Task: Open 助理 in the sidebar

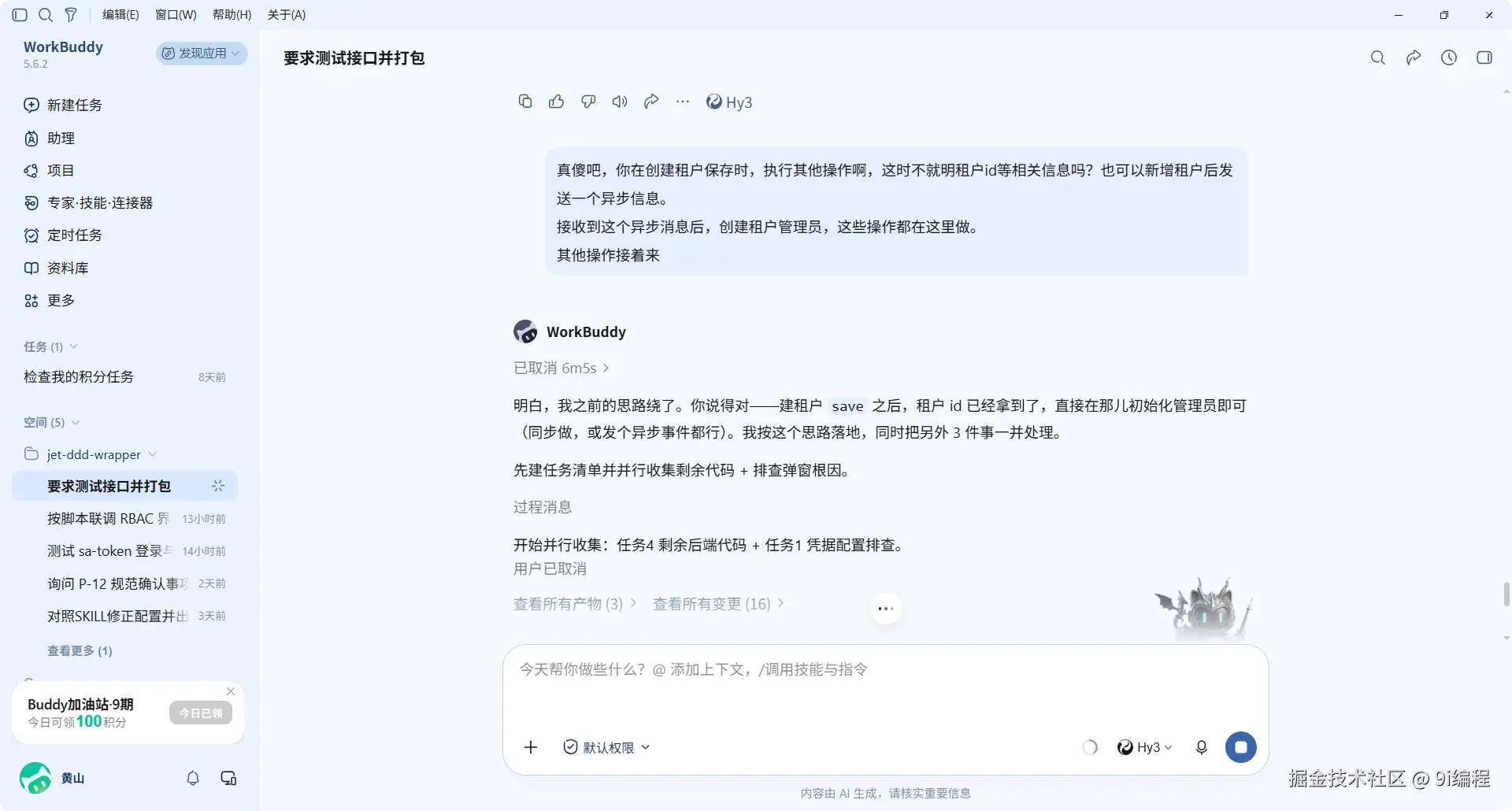Action: tap(49, 139)
